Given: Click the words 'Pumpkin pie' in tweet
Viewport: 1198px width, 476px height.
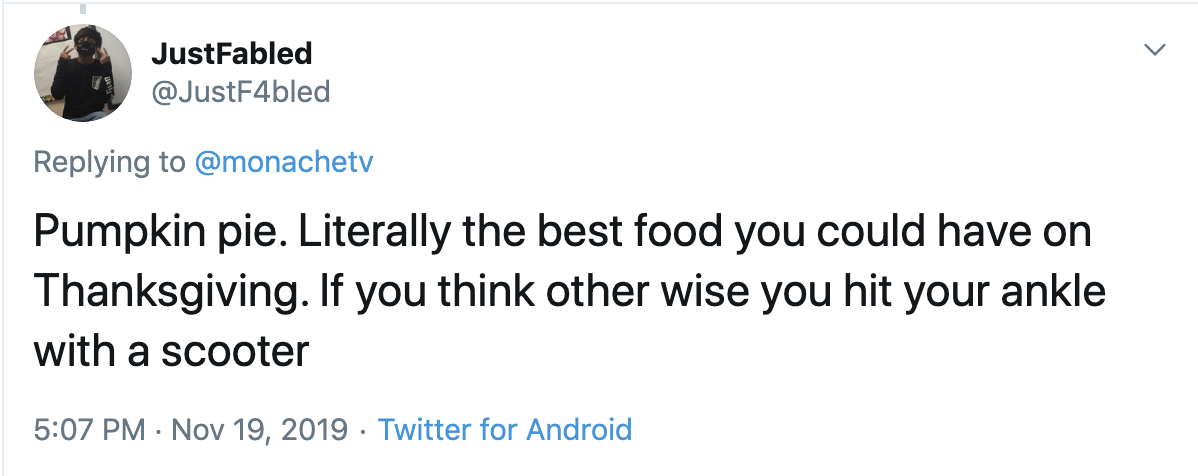Looking at the screenshot, I should click(x=135, y=233).
